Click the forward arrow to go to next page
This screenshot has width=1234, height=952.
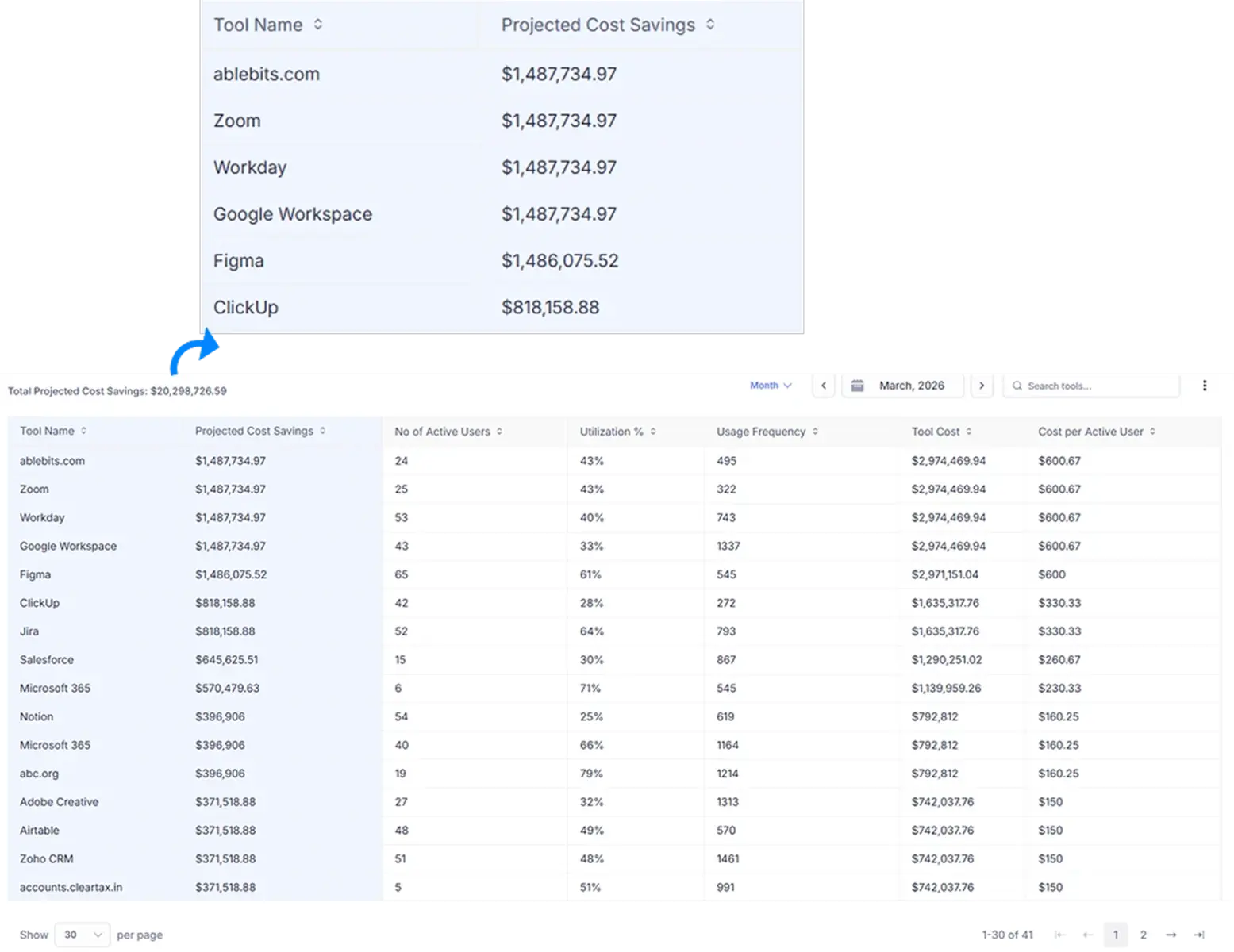click(x=1170, y=935)
